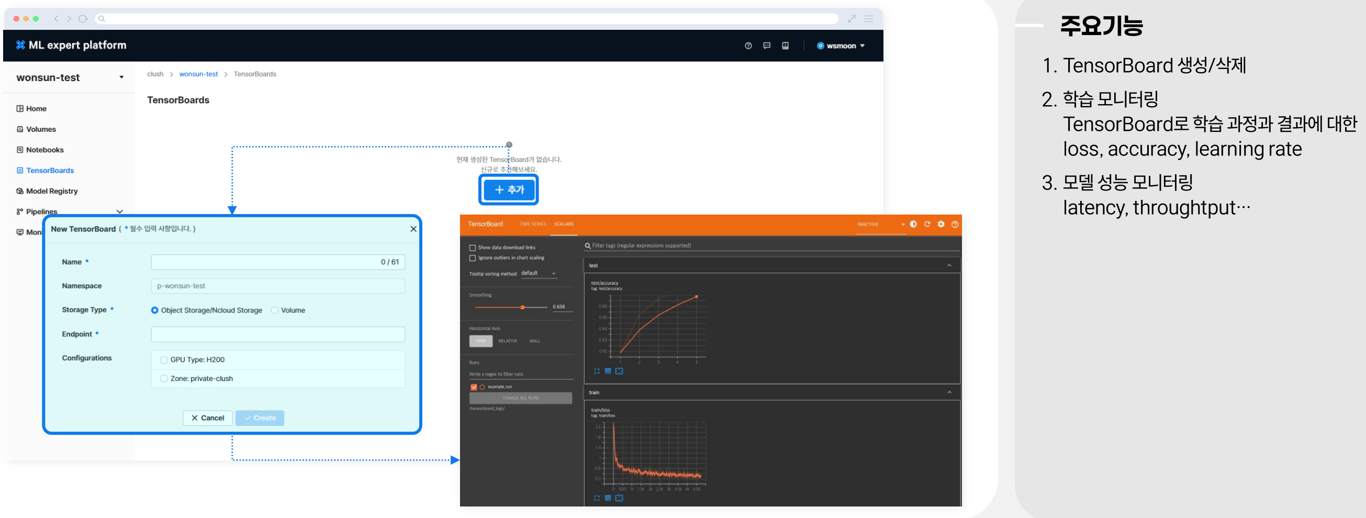The width and height of the screenshot is (1366, 518).
Task: Open the TensorBoard settings gear icon
Action: (x=941, y=224)
